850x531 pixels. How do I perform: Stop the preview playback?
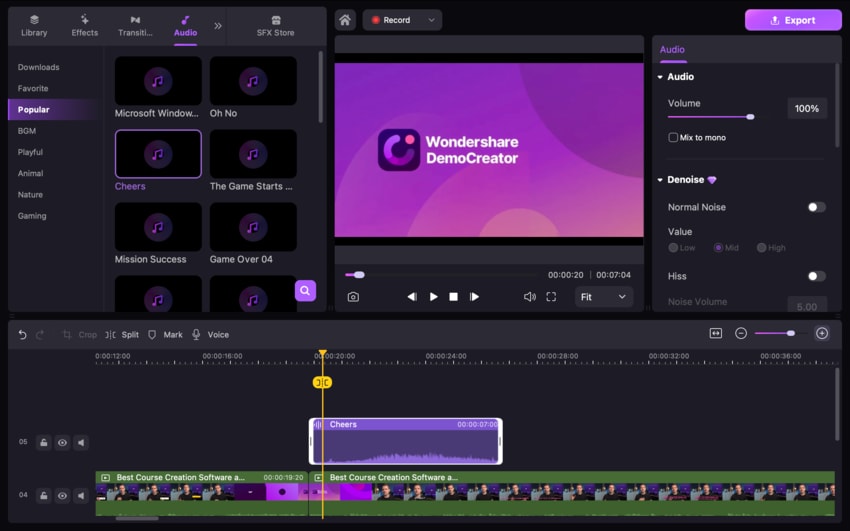(x=454, y=297)
